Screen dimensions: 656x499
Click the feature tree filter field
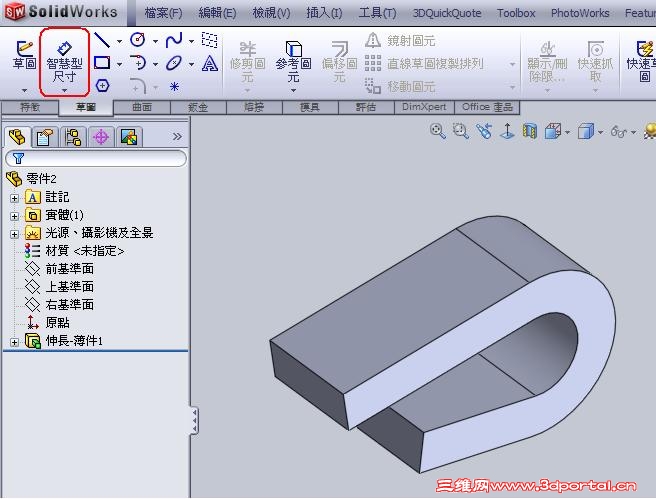(x=96, y=159)
